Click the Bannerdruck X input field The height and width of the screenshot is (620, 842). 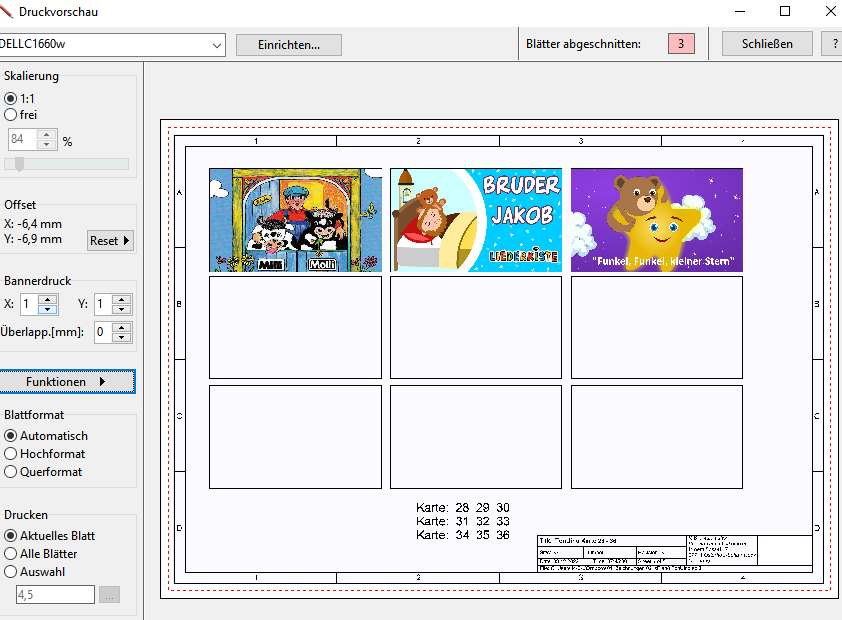29,304
